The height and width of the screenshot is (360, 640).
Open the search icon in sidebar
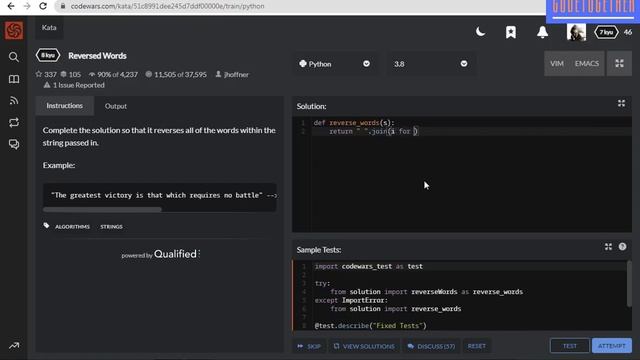click(14, 57)
